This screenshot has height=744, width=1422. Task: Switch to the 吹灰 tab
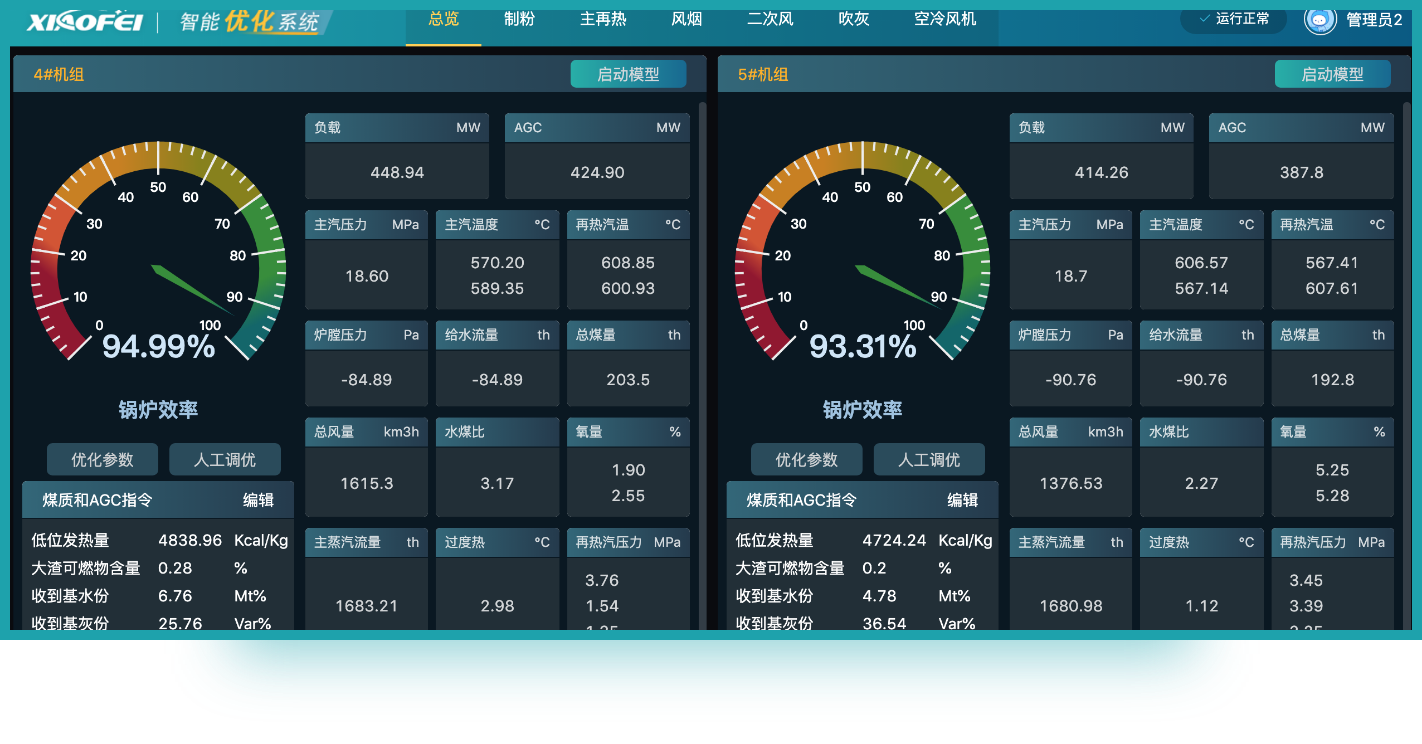(x=853, y=19)
